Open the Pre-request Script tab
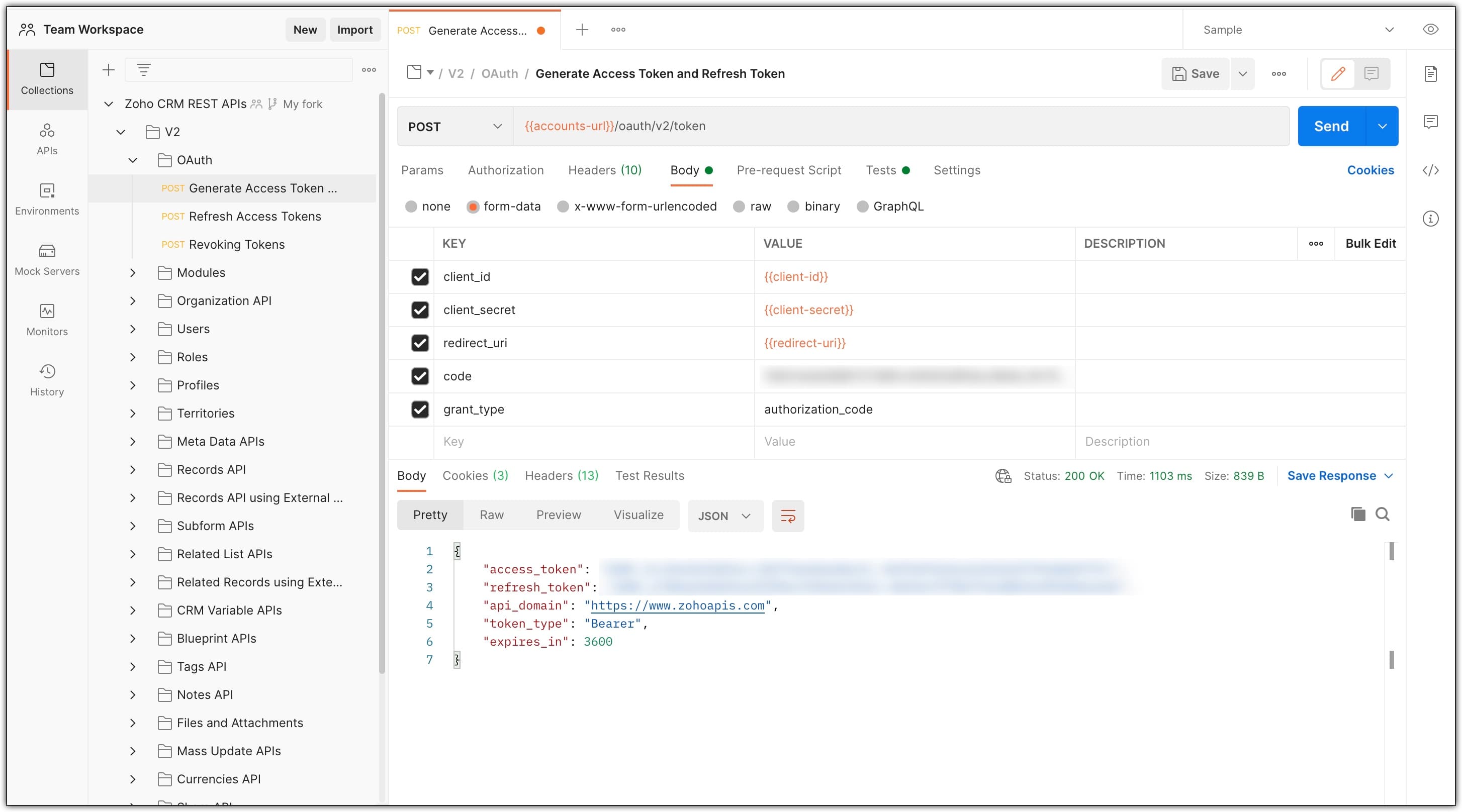 tap(788, 170)
